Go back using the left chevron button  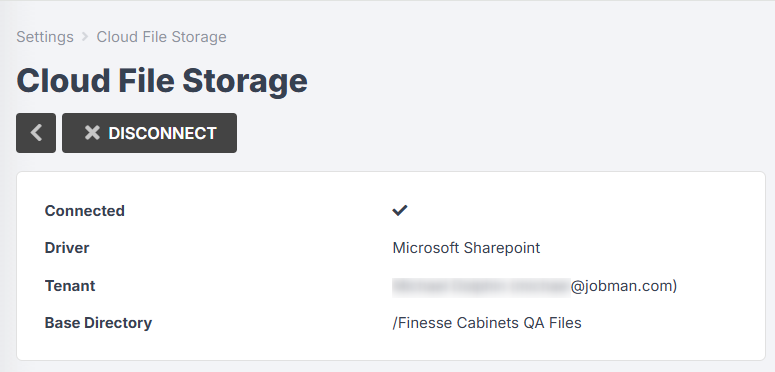(36, 133)
